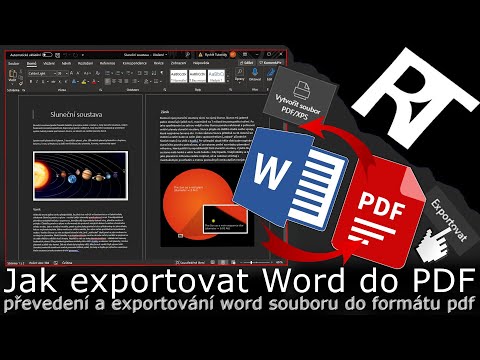Apply yellow text highlight color
Viewport: 480px width, 360px height.
point(84,82)
